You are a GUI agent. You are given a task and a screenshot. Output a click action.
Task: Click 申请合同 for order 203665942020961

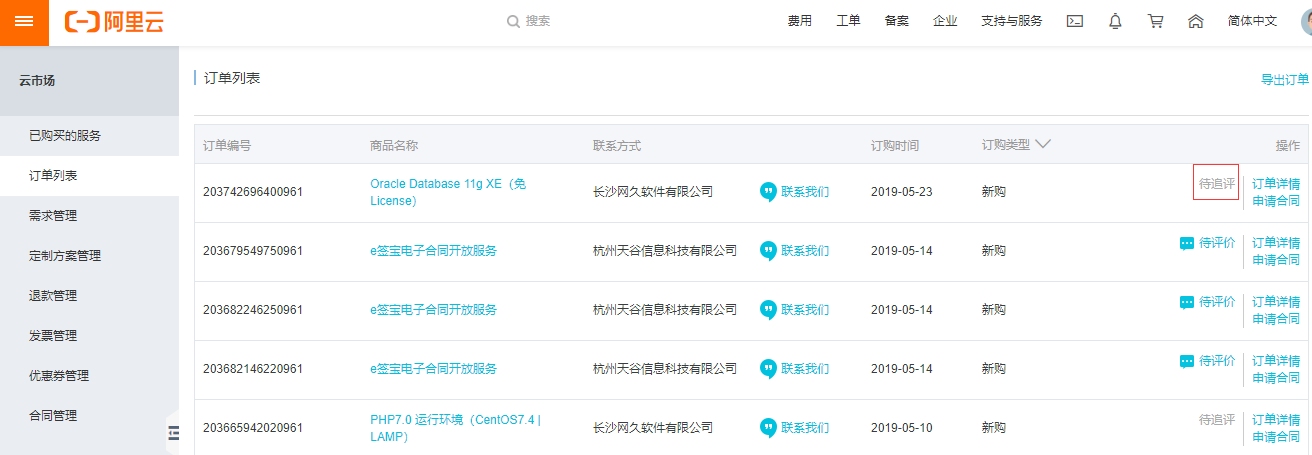1276,437
